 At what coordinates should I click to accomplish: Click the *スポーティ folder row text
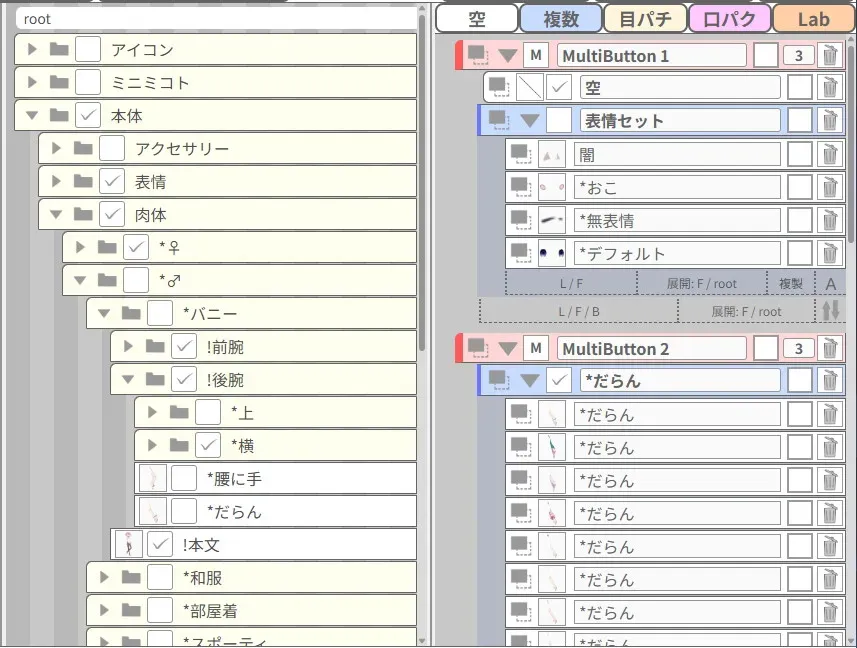pyautogui.click(x=225, y=641)
